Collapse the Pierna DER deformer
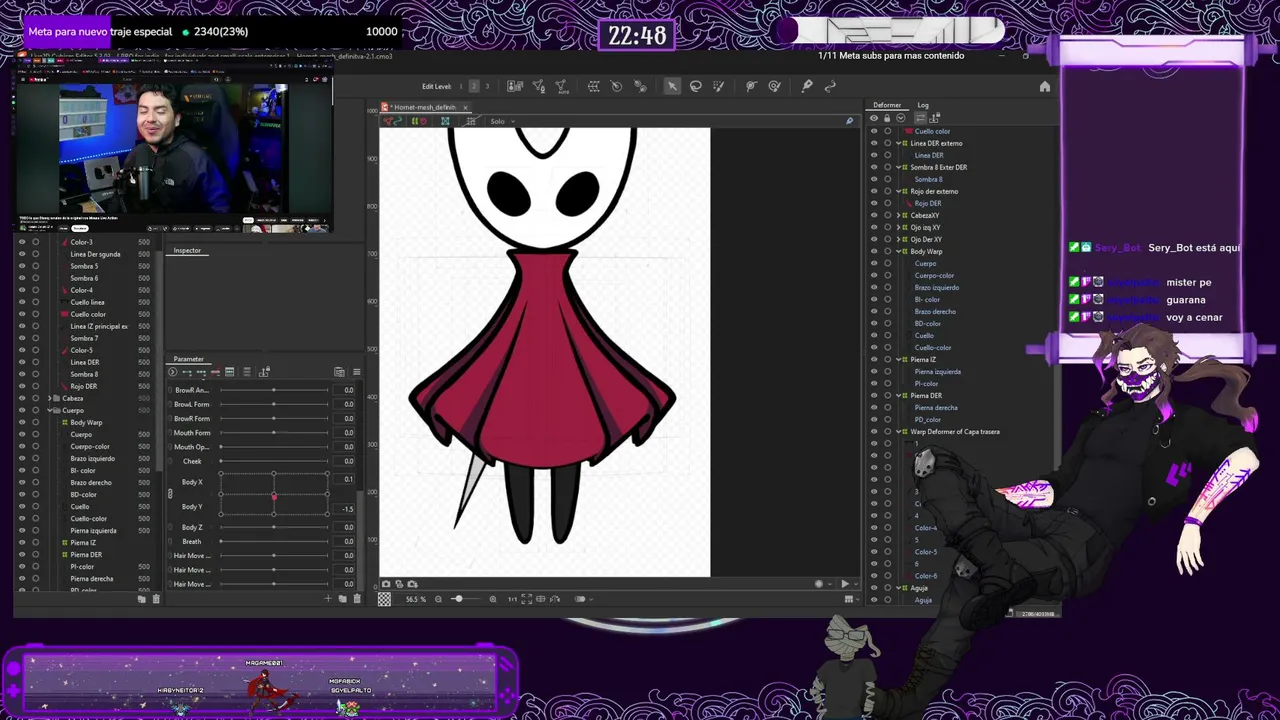The width and height of the screenshot is (1280, 720). coord(898,395)
